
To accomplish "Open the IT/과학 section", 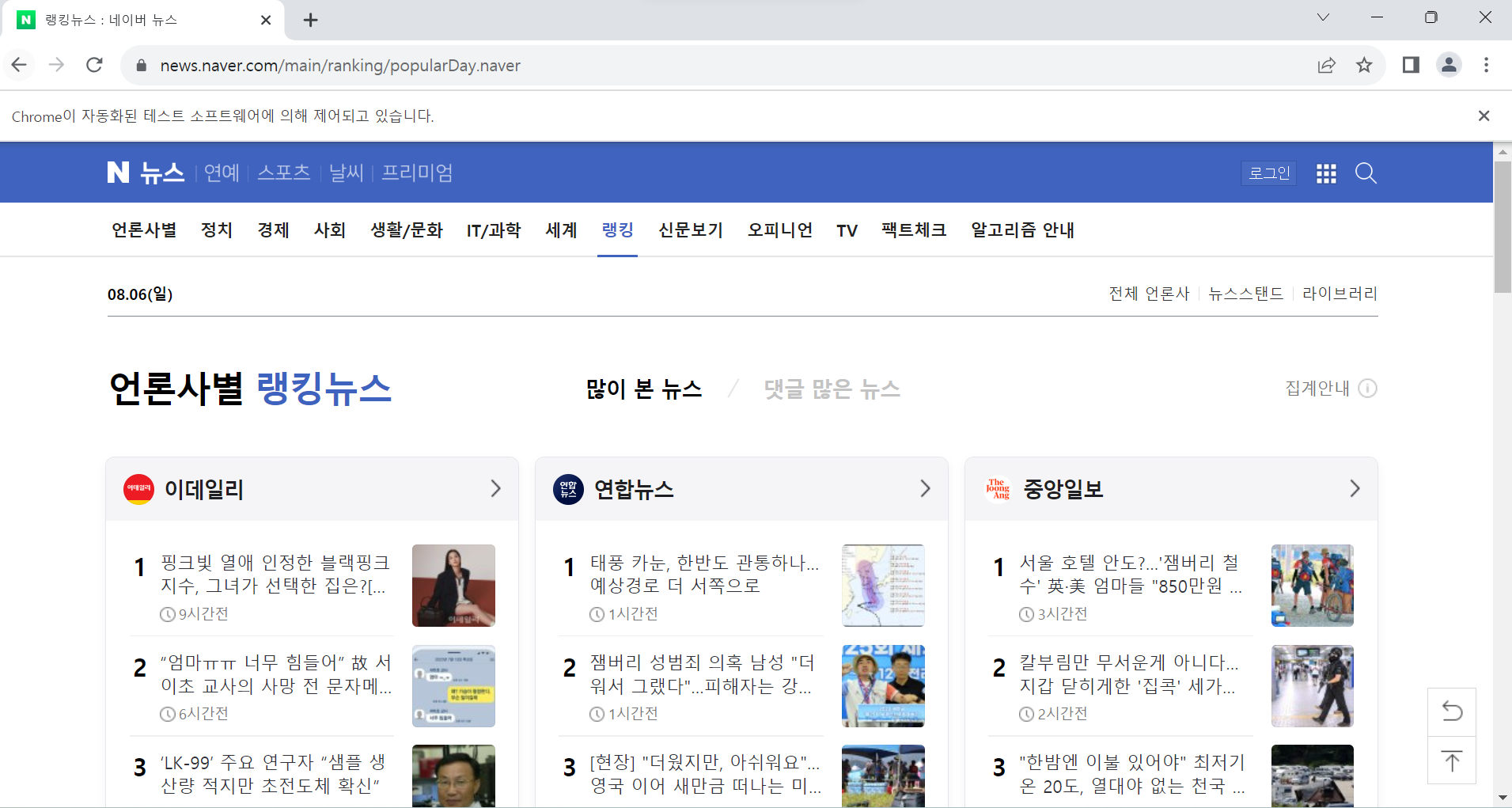I will pyautogui.click(x=494, y=230).
